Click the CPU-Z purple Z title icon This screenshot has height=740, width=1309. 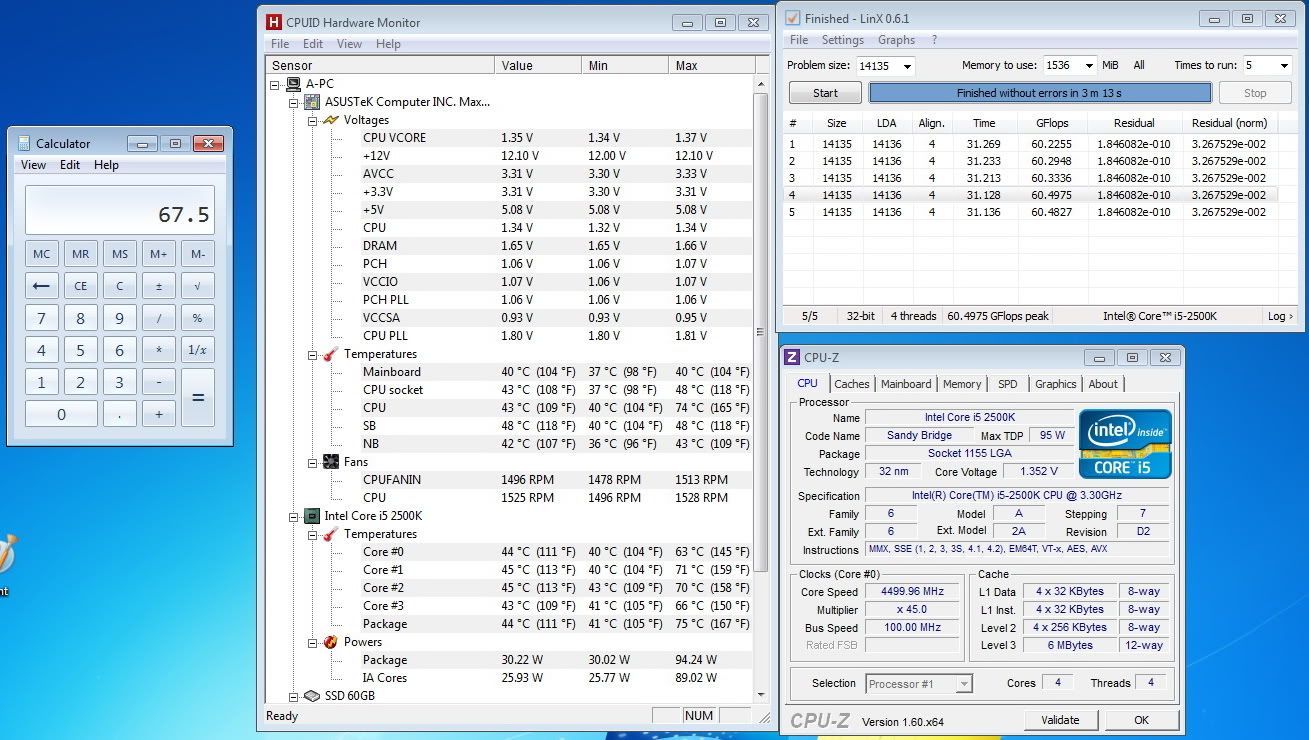point(792,357)
